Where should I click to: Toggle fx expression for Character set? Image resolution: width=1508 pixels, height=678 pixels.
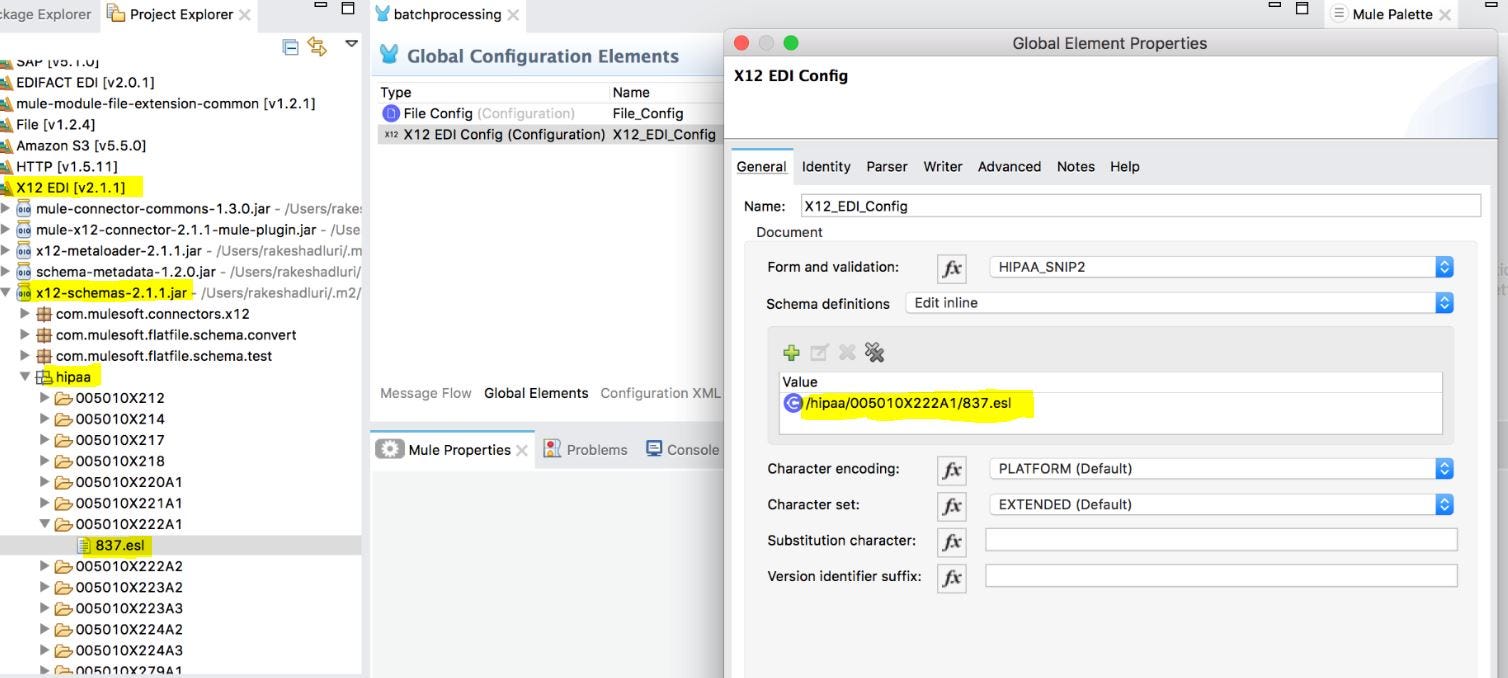(952, 505)
